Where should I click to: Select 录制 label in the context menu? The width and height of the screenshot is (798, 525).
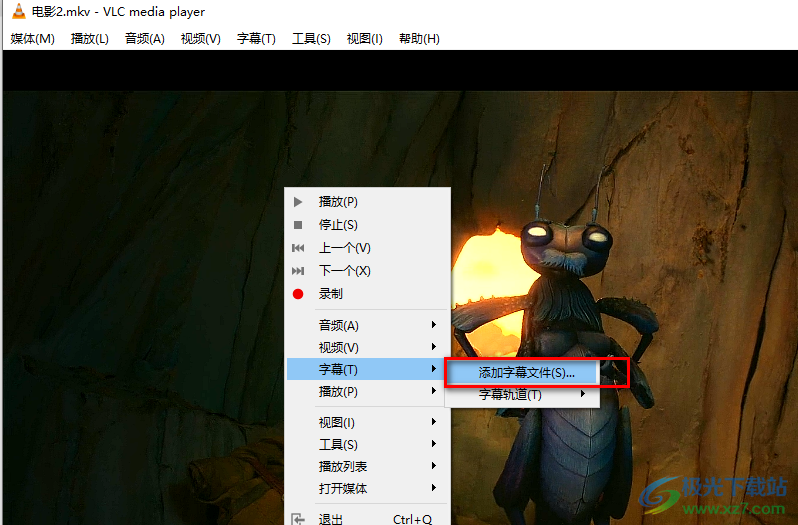pos(331,294)
